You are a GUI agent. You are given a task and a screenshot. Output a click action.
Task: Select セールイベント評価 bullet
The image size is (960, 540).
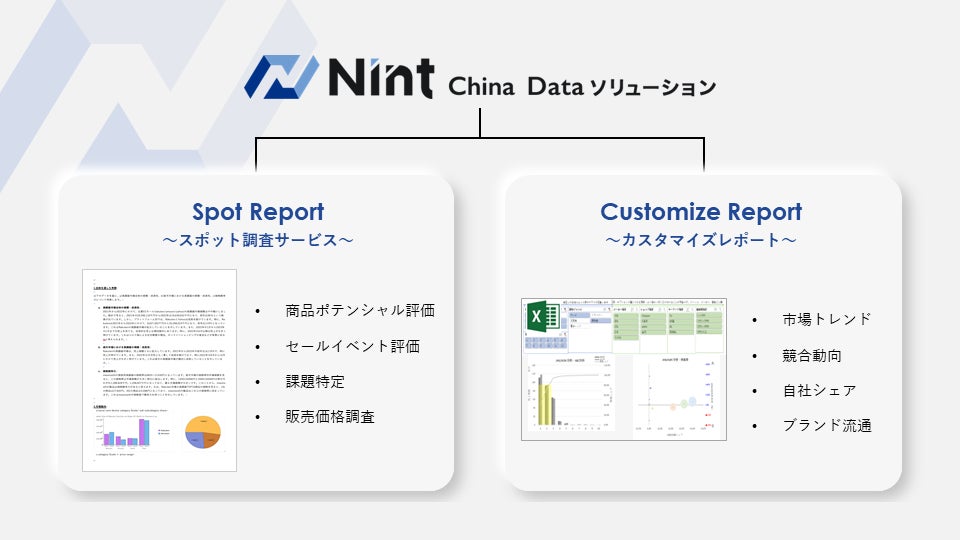click(353, 347)
